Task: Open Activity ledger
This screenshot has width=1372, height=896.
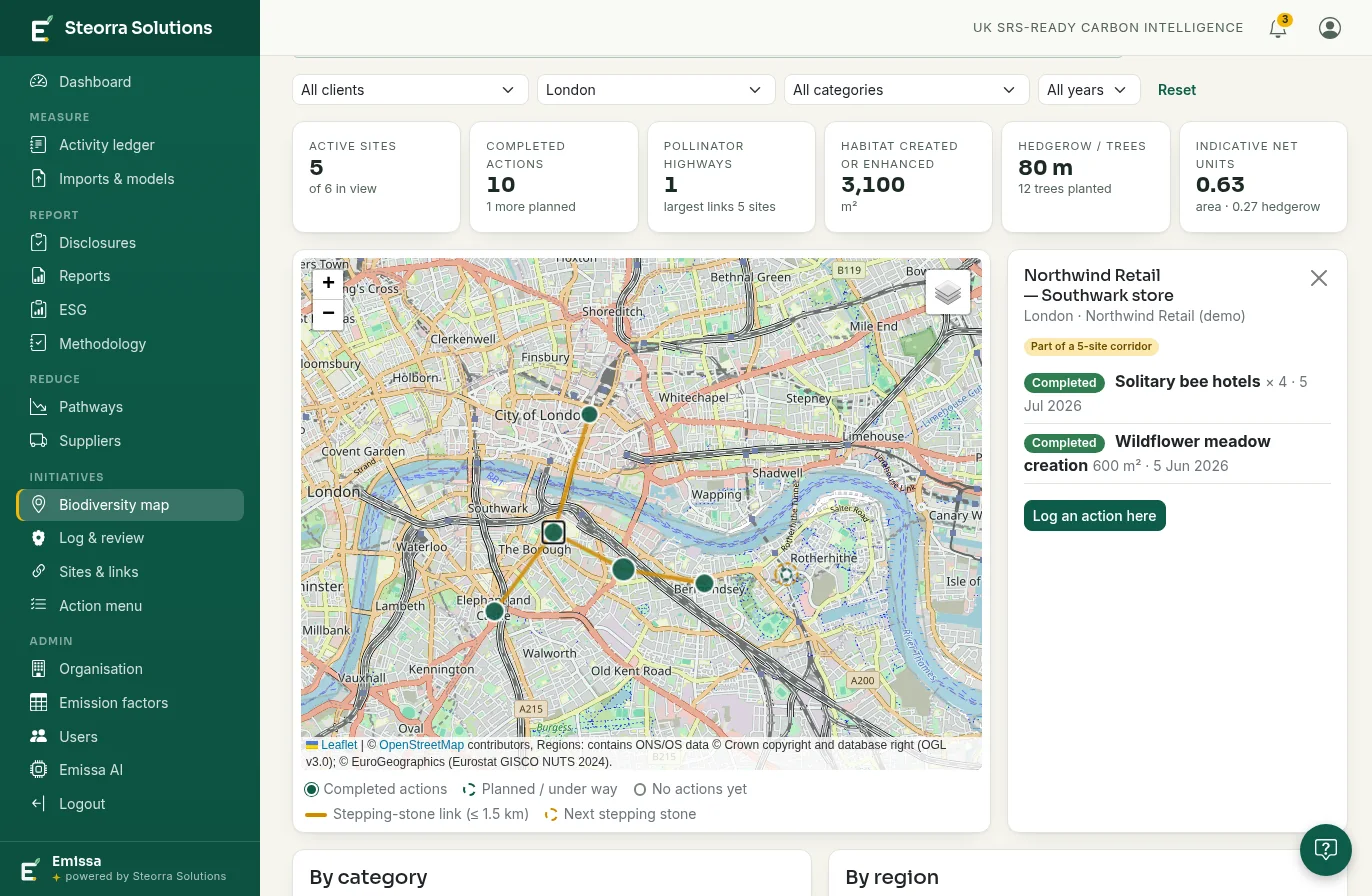Action: 130,145
